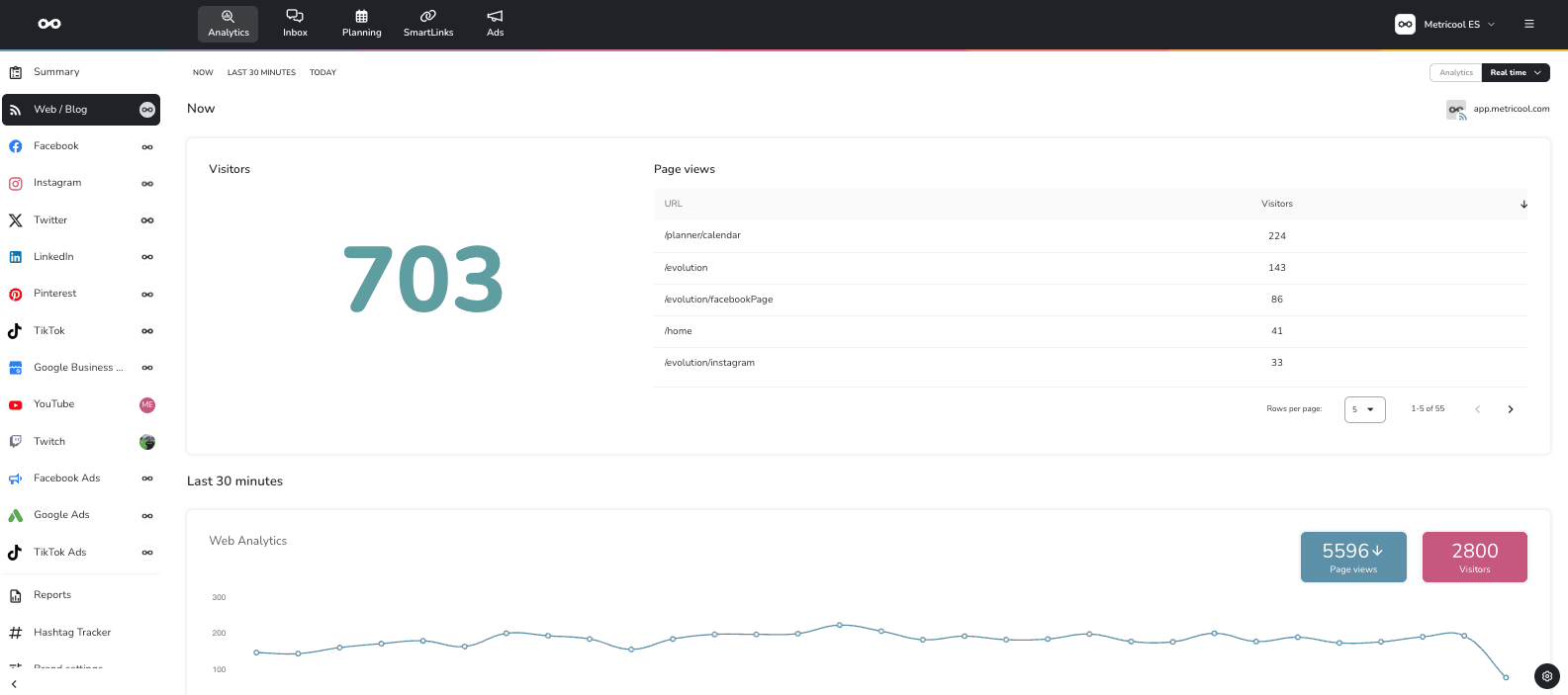Screen dimensions: 1568x695
Task: Toggle the Page views series card
Action: 1352,557
